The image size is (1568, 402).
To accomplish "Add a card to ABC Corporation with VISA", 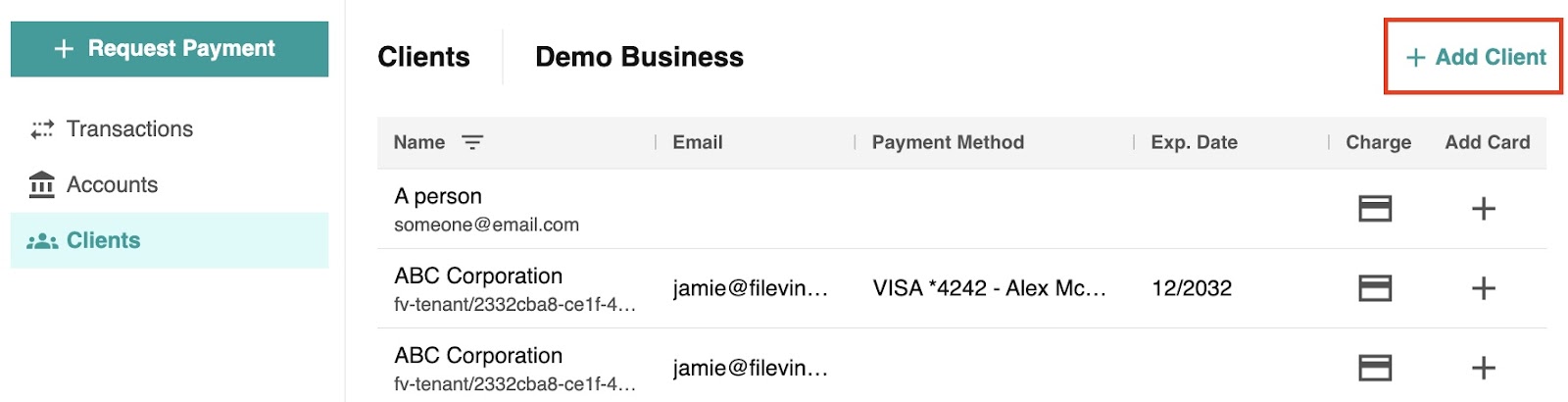I will tap(1484, 288).
